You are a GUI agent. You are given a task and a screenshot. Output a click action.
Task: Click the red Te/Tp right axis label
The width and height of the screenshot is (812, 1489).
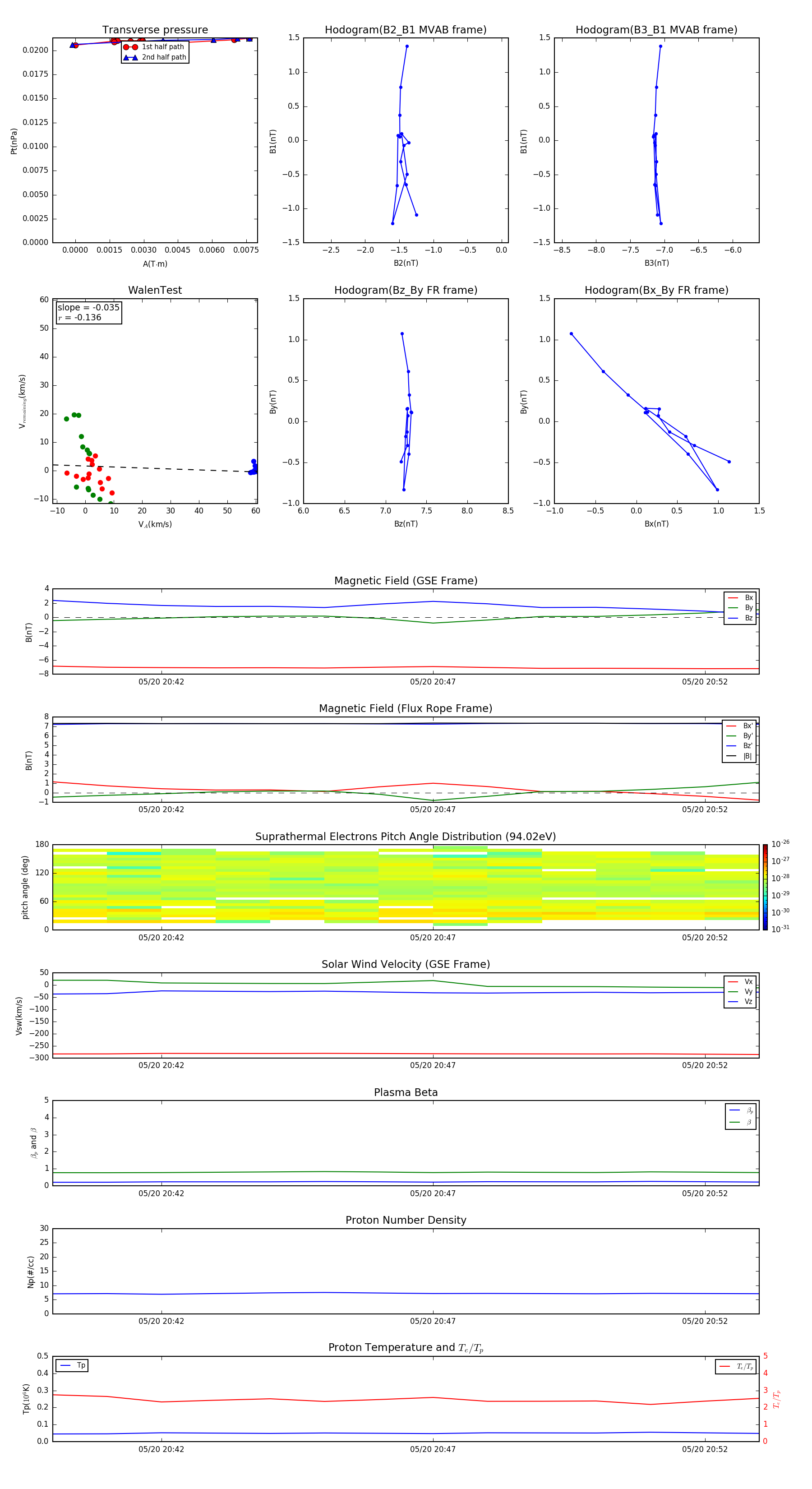pos(777,1399)
